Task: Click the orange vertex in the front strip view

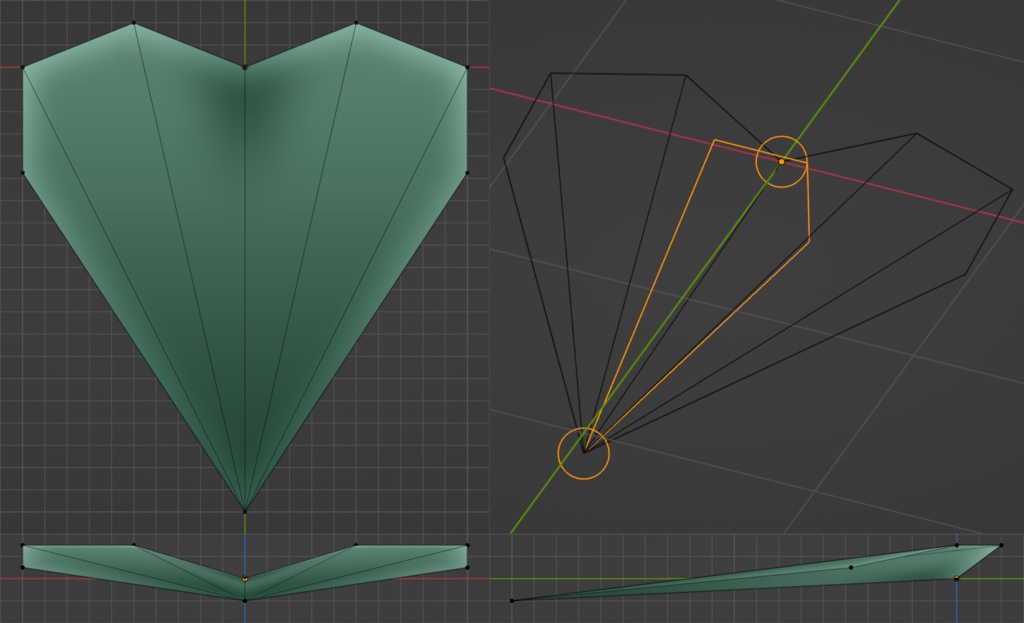Action: tap(245, 579)
